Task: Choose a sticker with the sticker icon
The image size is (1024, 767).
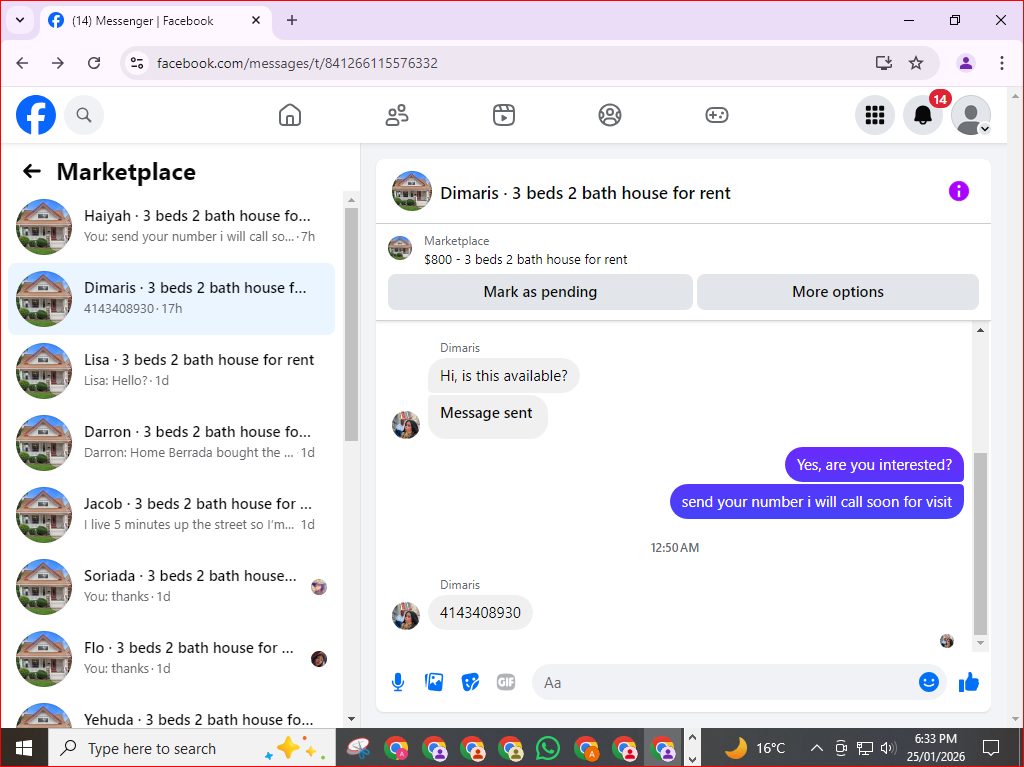Action: (x=470, y=683)
